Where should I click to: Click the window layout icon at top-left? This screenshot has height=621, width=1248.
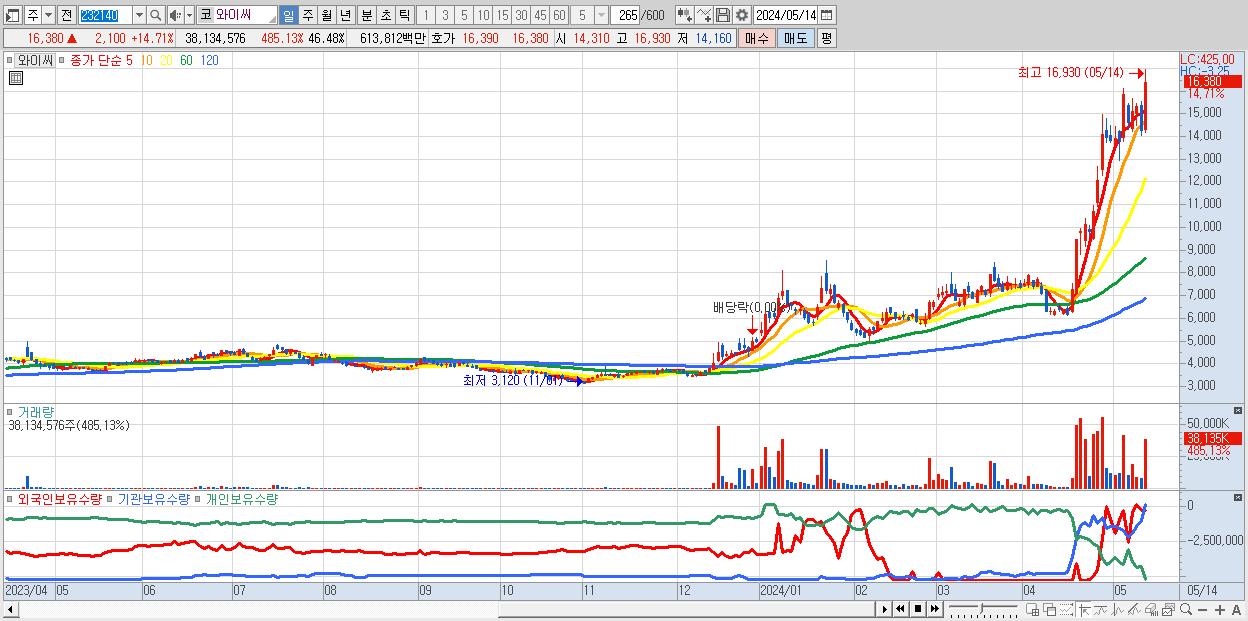[13, 15]
